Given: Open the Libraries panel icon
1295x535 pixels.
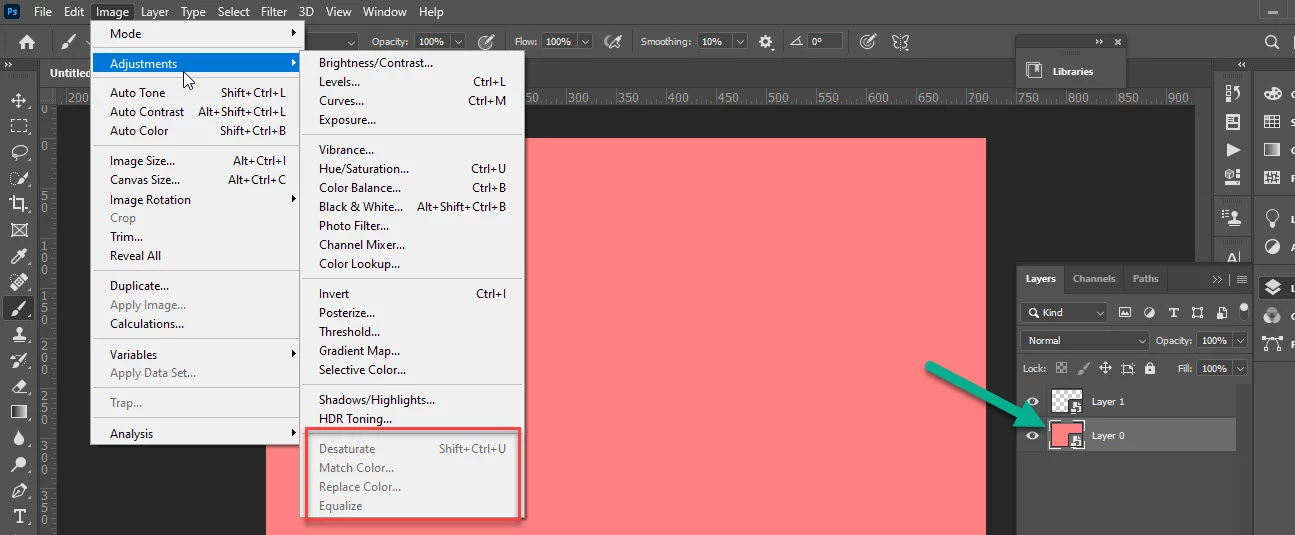Looking at the screenshot, I should (x=1034, y=71).
